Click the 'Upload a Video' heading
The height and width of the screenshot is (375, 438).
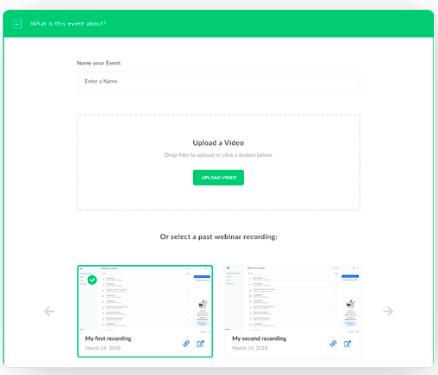tap(218, 143)
